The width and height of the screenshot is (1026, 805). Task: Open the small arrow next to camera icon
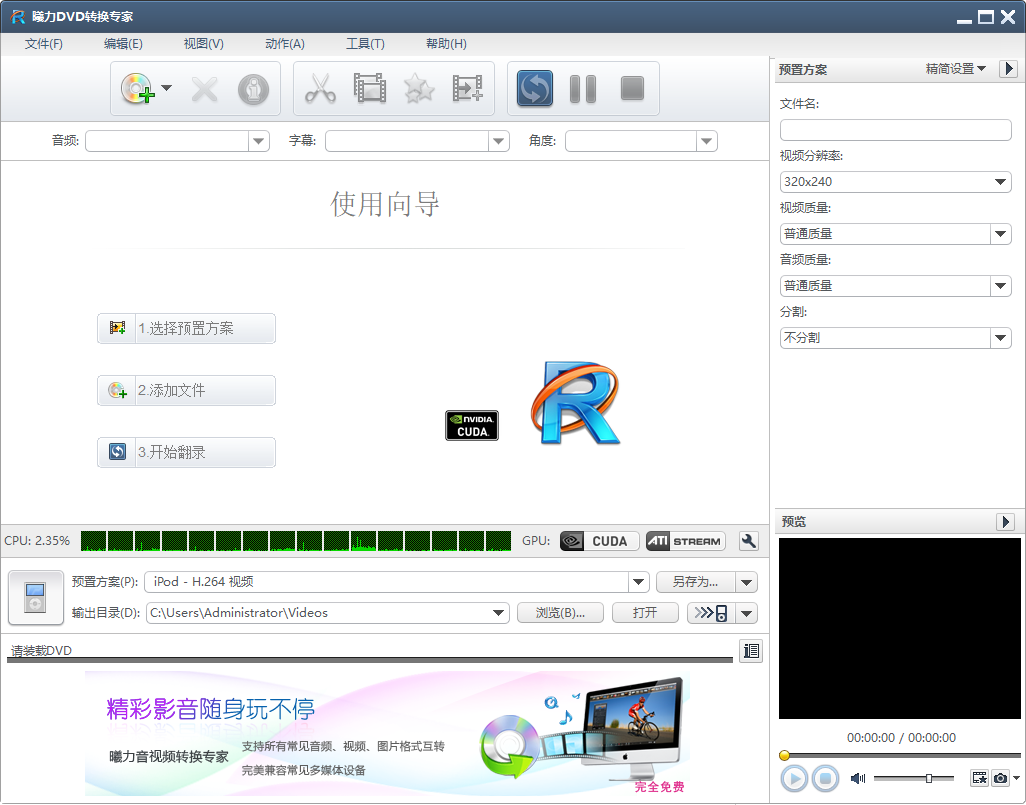[1016, 778]
